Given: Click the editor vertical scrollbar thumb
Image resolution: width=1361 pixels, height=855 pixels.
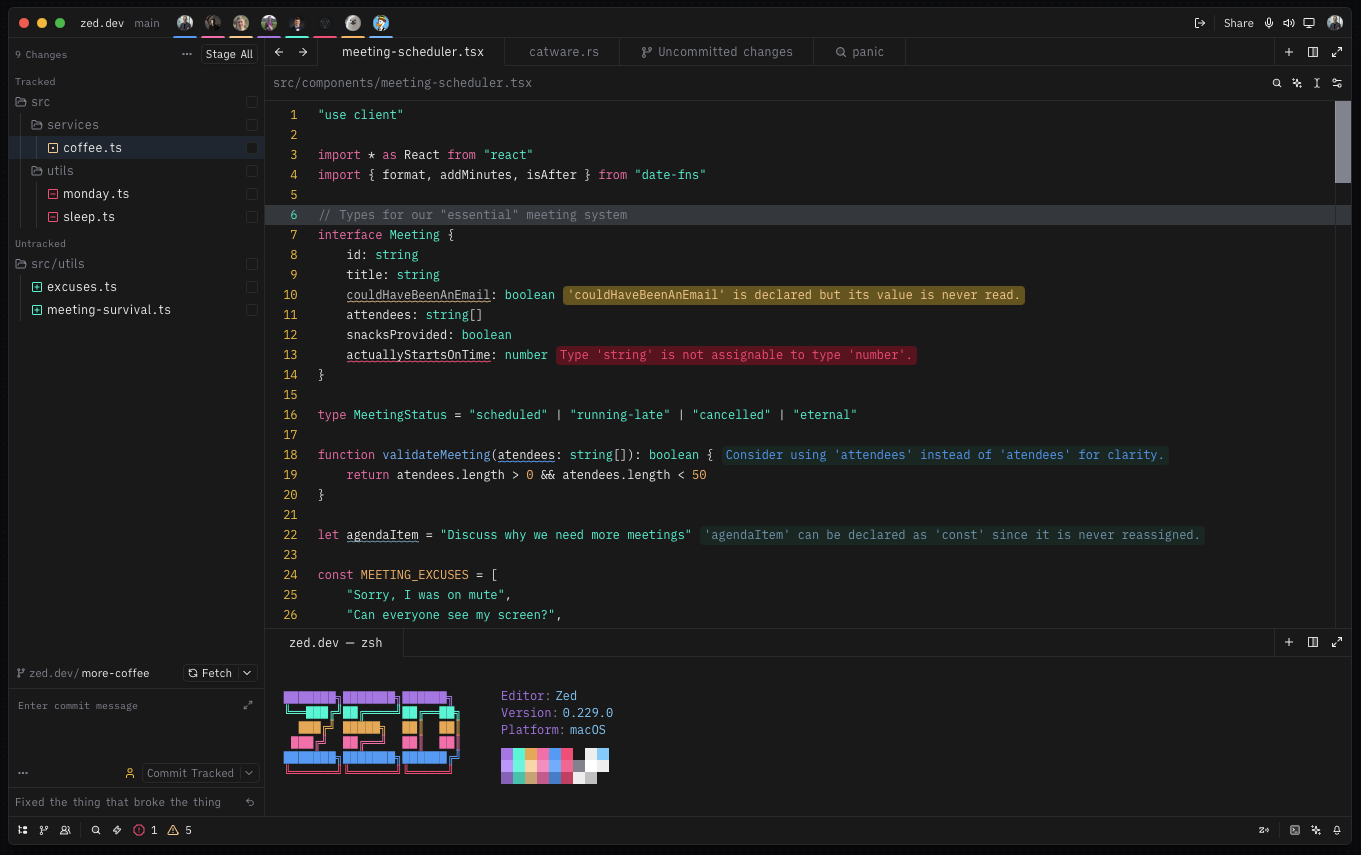Looking at the screenshot, I should coord(1343,142).
